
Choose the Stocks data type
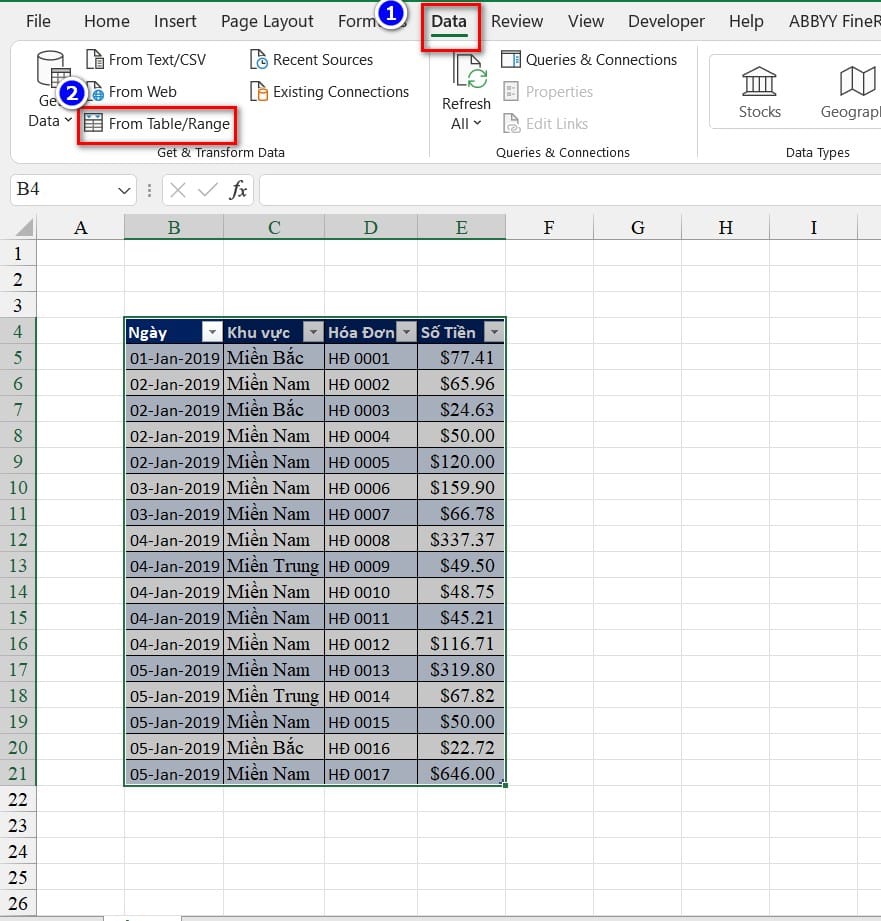click(x=759, y=91)
